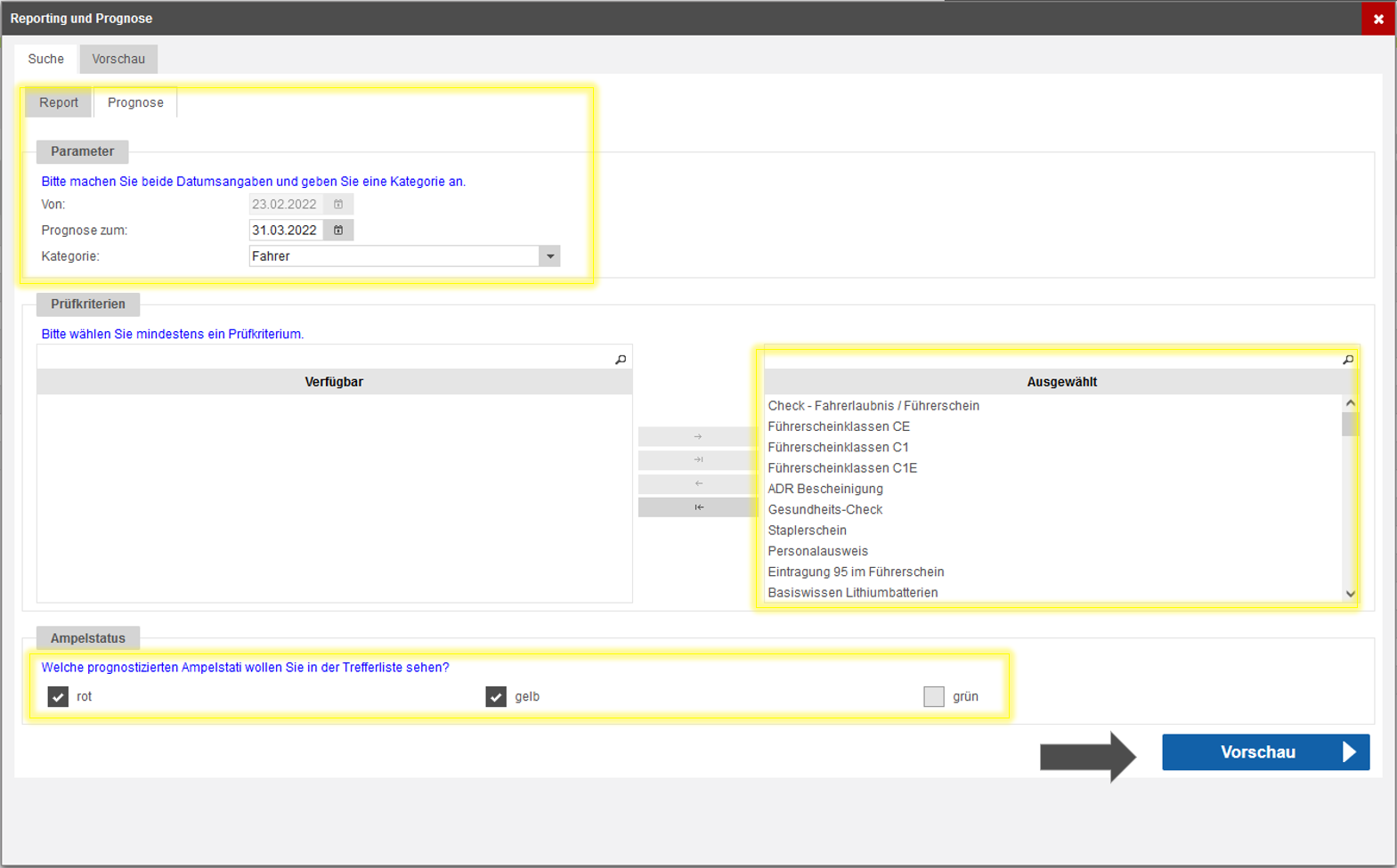Open calendar picker for Von date
This screenshot has width=1397, height=868.
(x=338, y=204)
